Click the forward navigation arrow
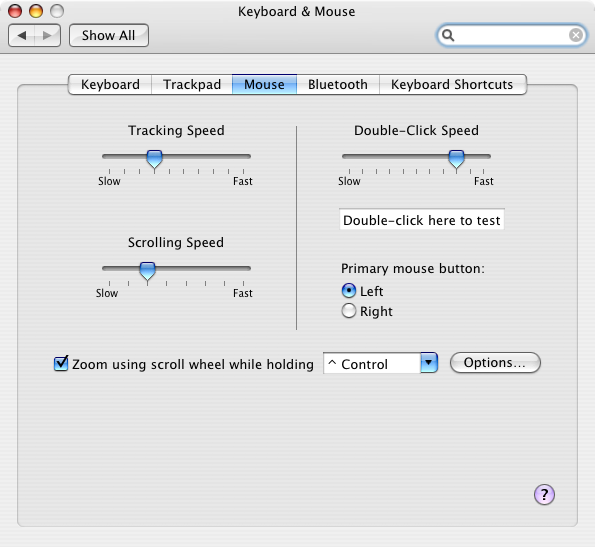Viewport: 595px width, 547px height. 47,36
